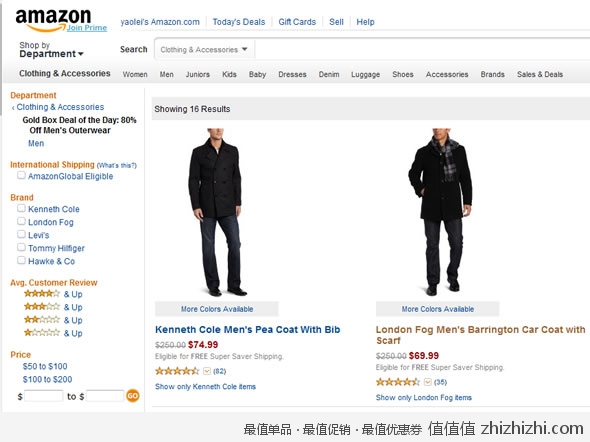This screenshot has width=590, height=442.
Task: Click the minimum price input field
Action: point(43,396)
